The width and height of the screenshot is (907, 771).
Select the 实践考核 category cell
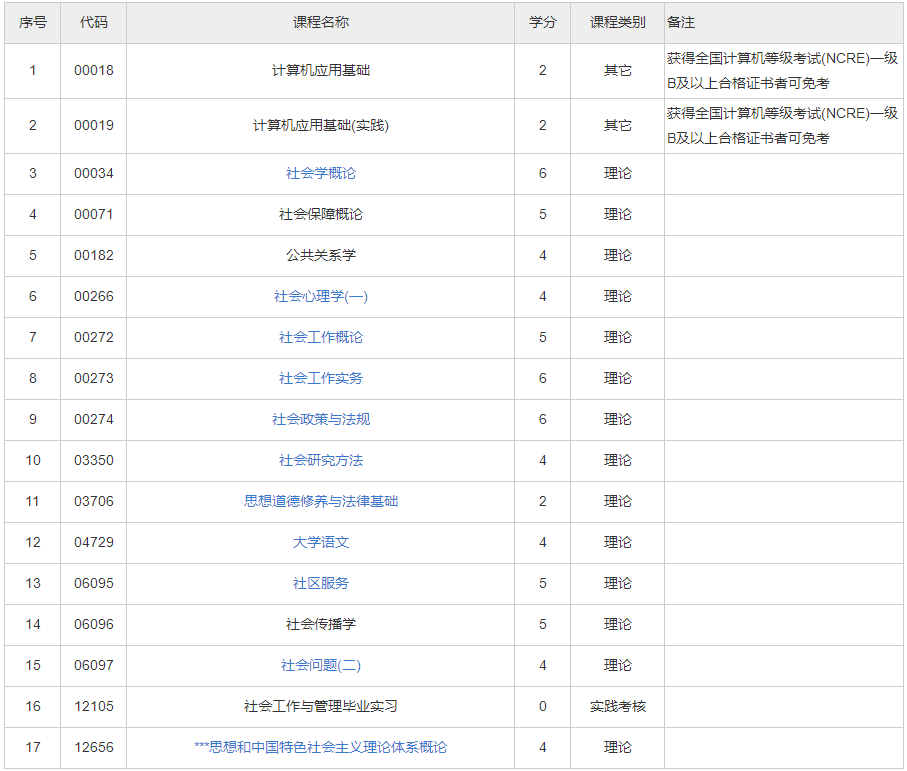point(617,707)
